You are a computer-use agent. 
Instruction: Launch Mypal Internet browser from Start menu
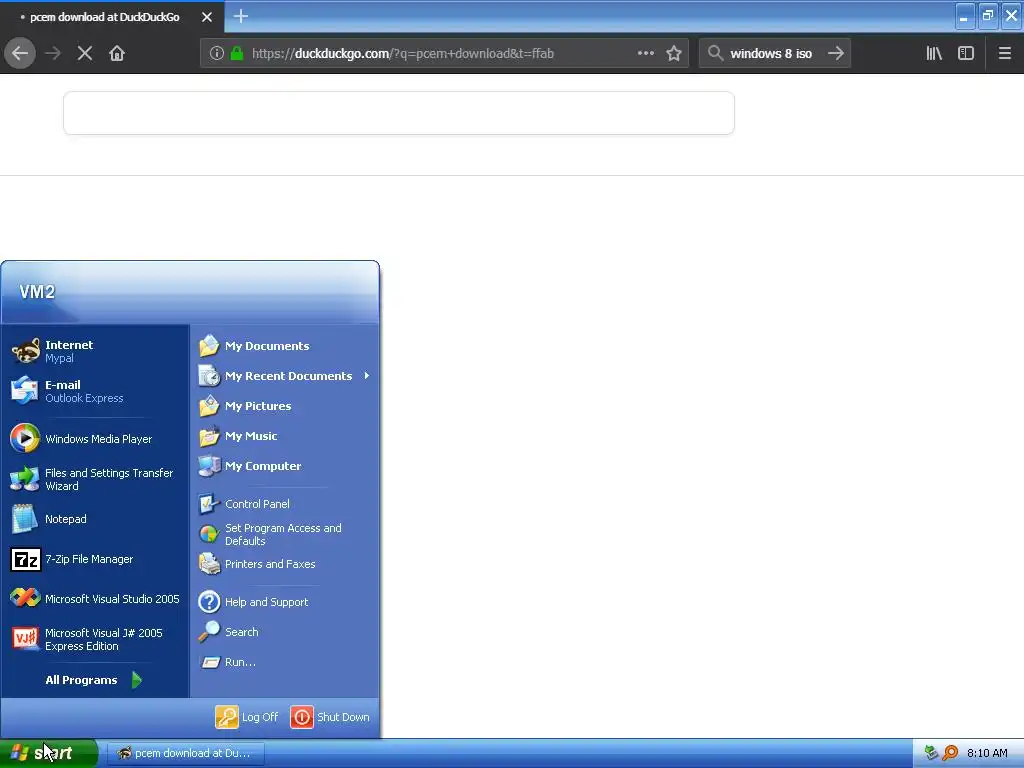click(95, 351)
